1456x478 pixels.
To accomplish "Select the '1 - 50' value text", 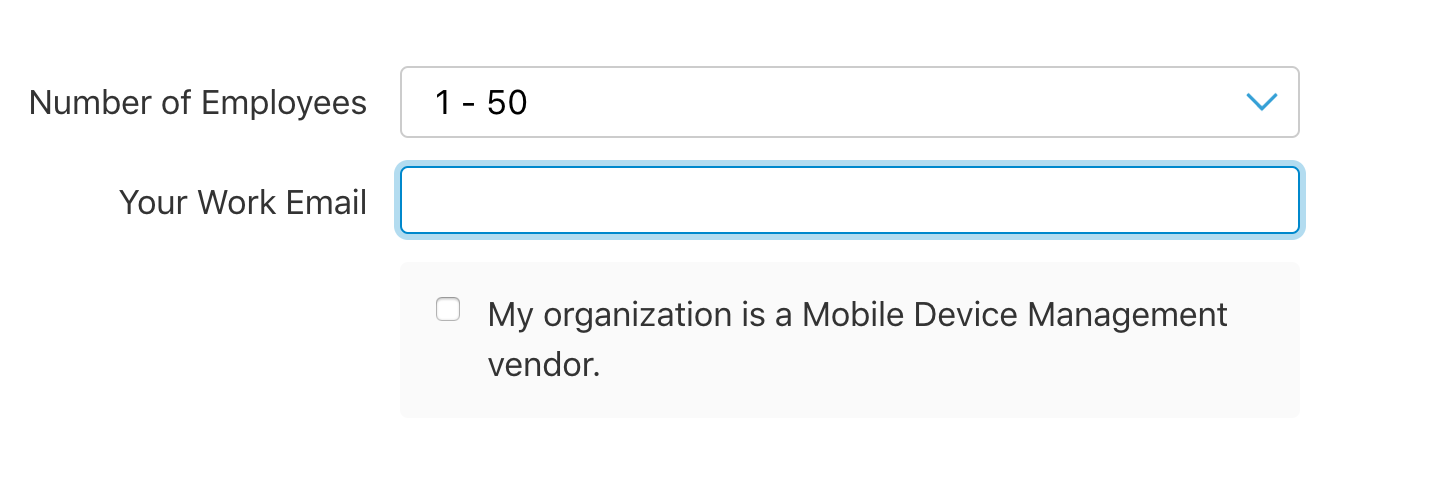I will click(481, 102).
